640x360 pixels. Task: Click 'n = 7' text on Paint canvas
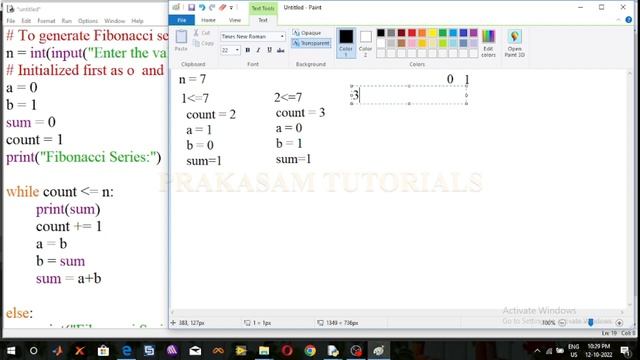click(x=192, y=79)
